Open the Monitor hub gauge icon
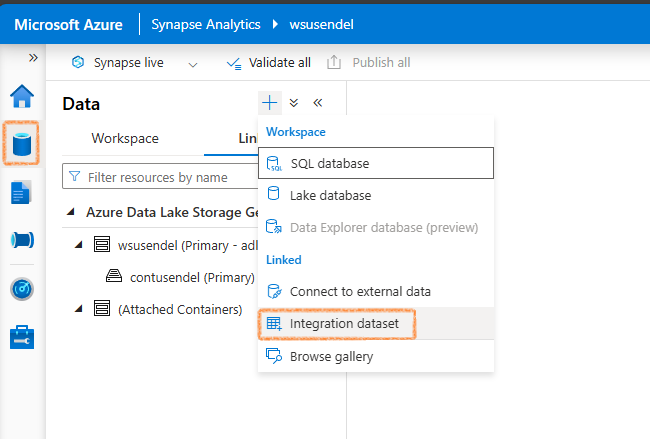 tap(22, 289)
